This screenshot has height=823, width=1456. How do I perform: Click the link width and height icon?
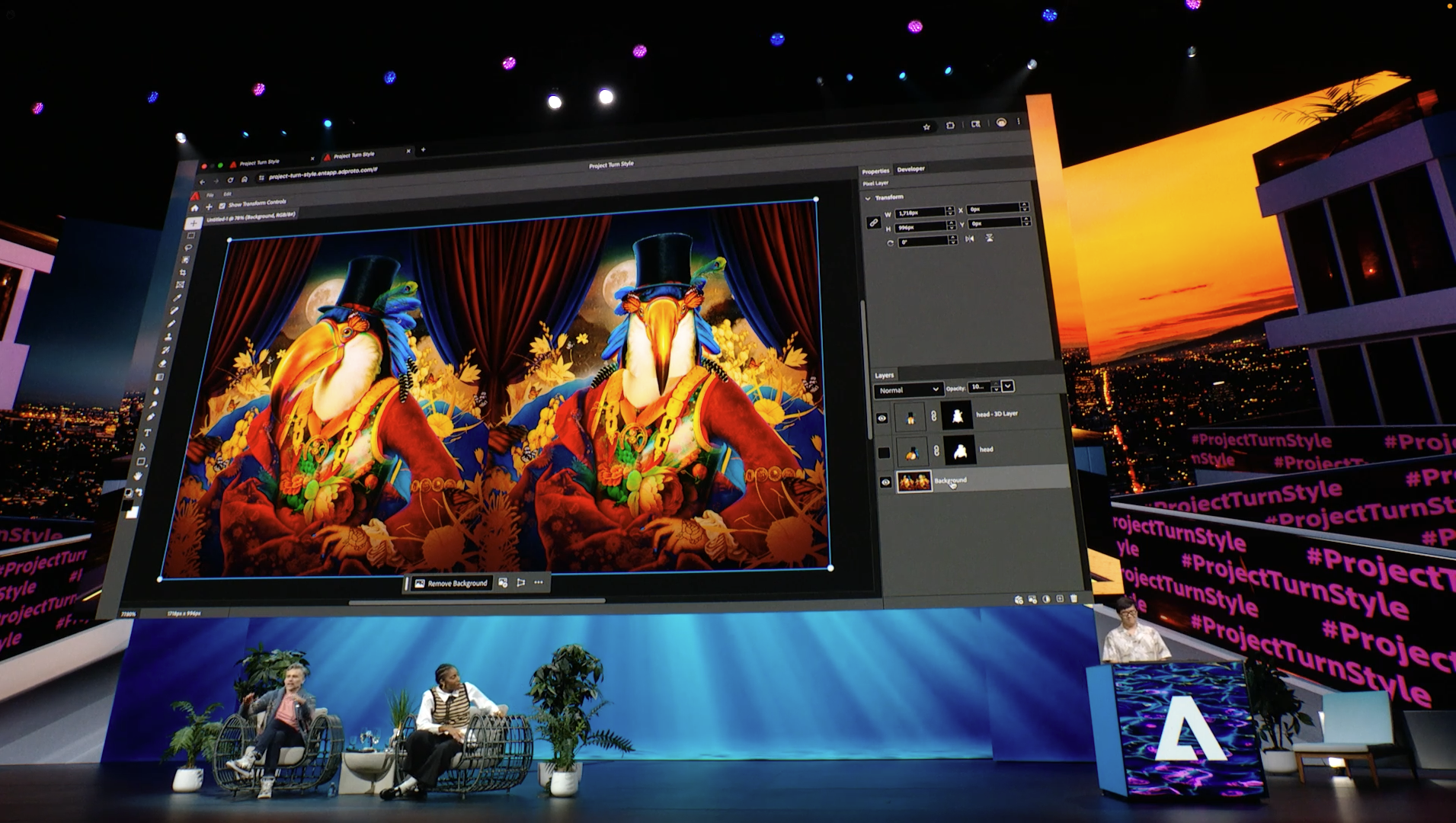click(x=874, y=223)
